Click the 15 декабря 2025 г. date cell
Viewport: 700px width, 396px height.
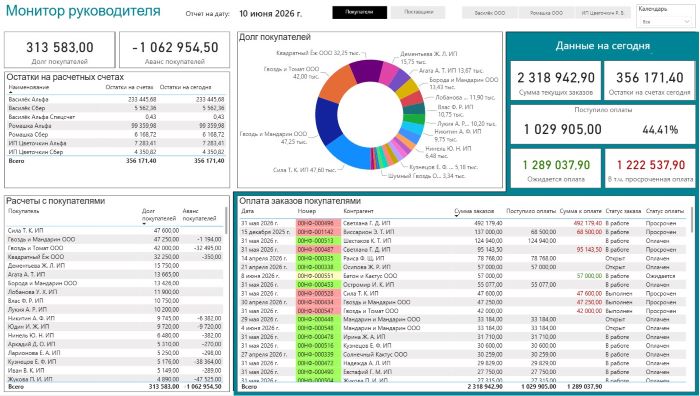click(x=267, y=232)
